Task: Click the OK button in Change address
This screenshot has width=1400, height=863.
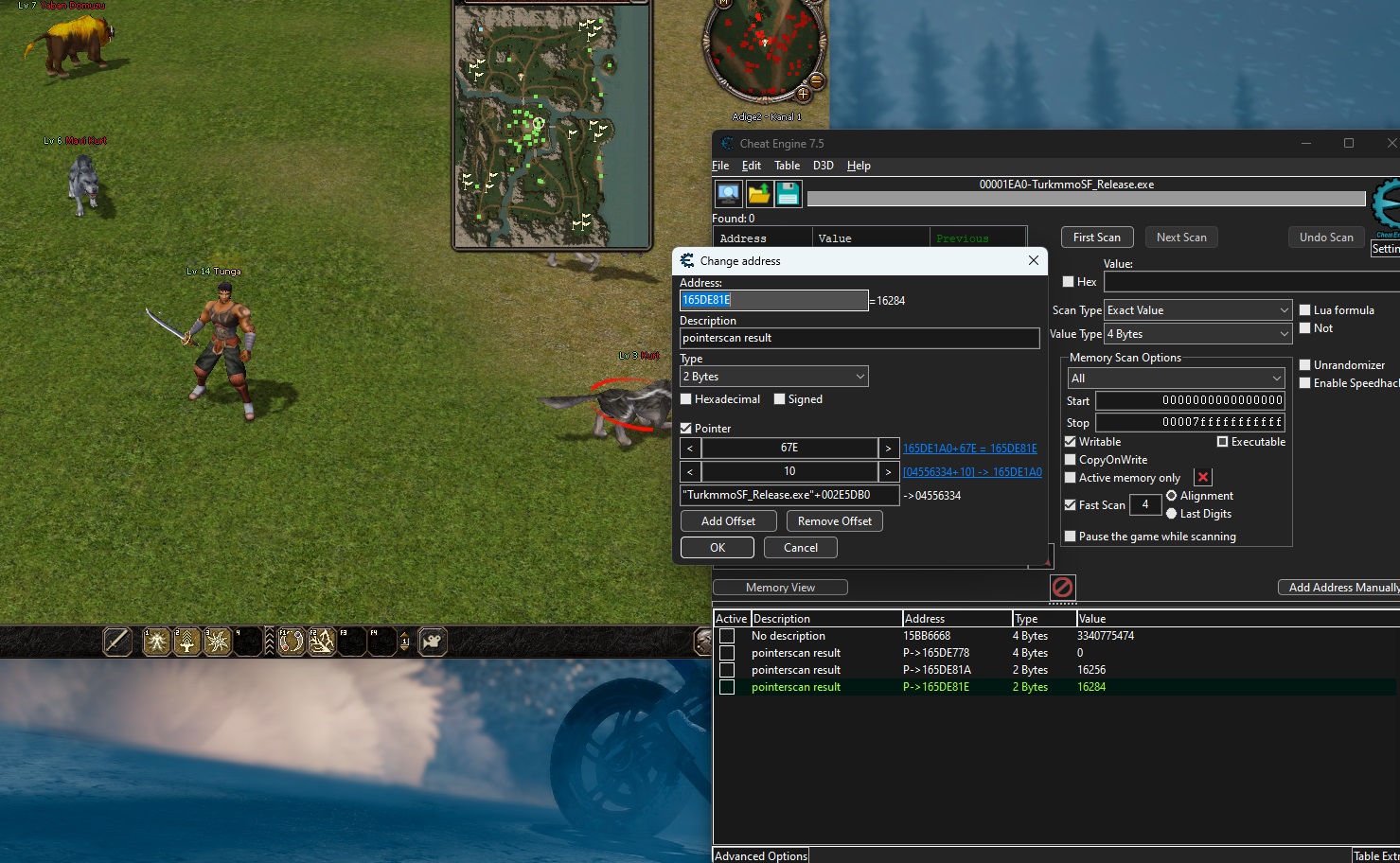Action: point(718,548)
